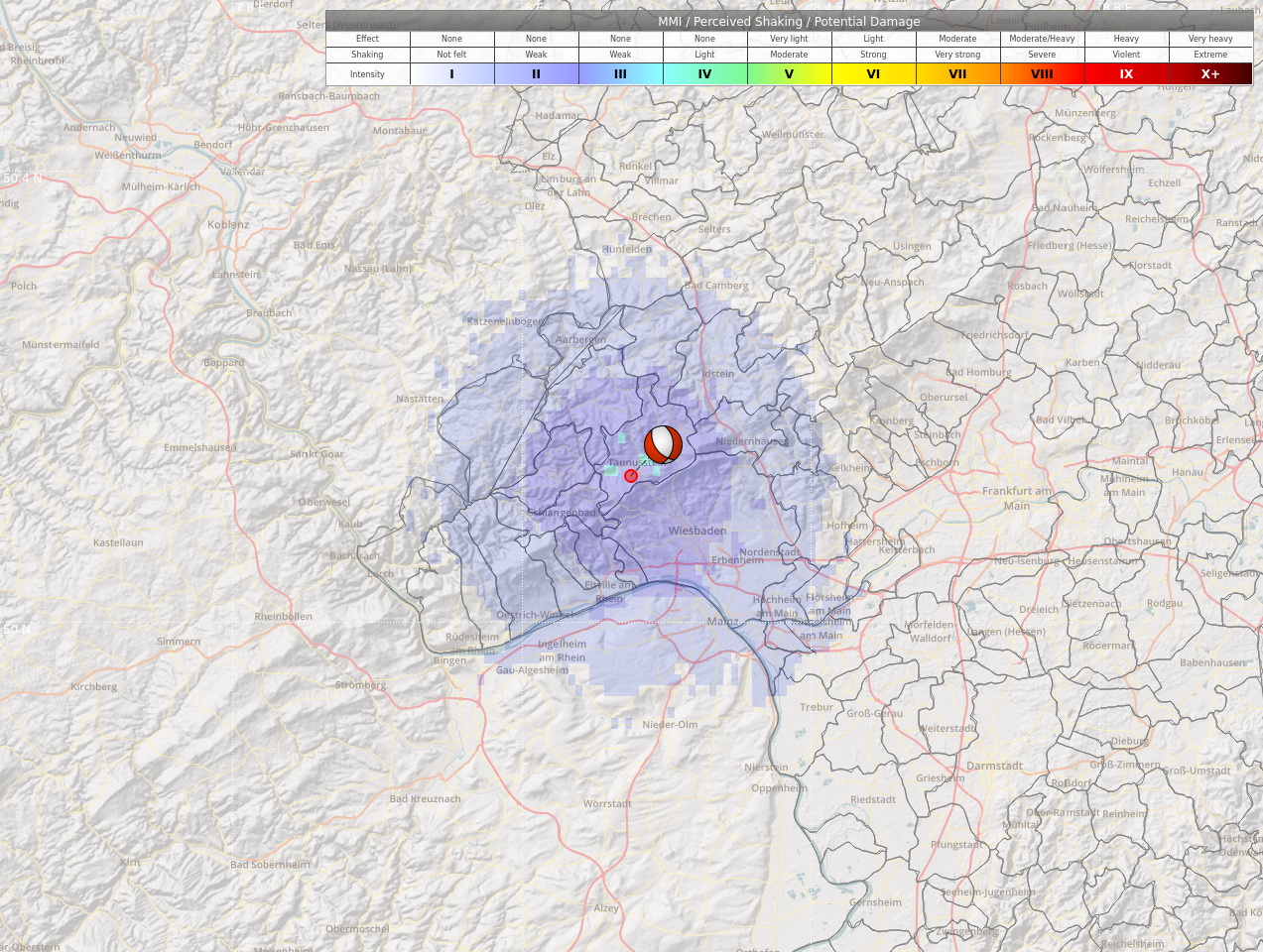Click intensity VIII orange-red legend cell
This screenshot has width=1263, height=952.
click(1042, 74)
